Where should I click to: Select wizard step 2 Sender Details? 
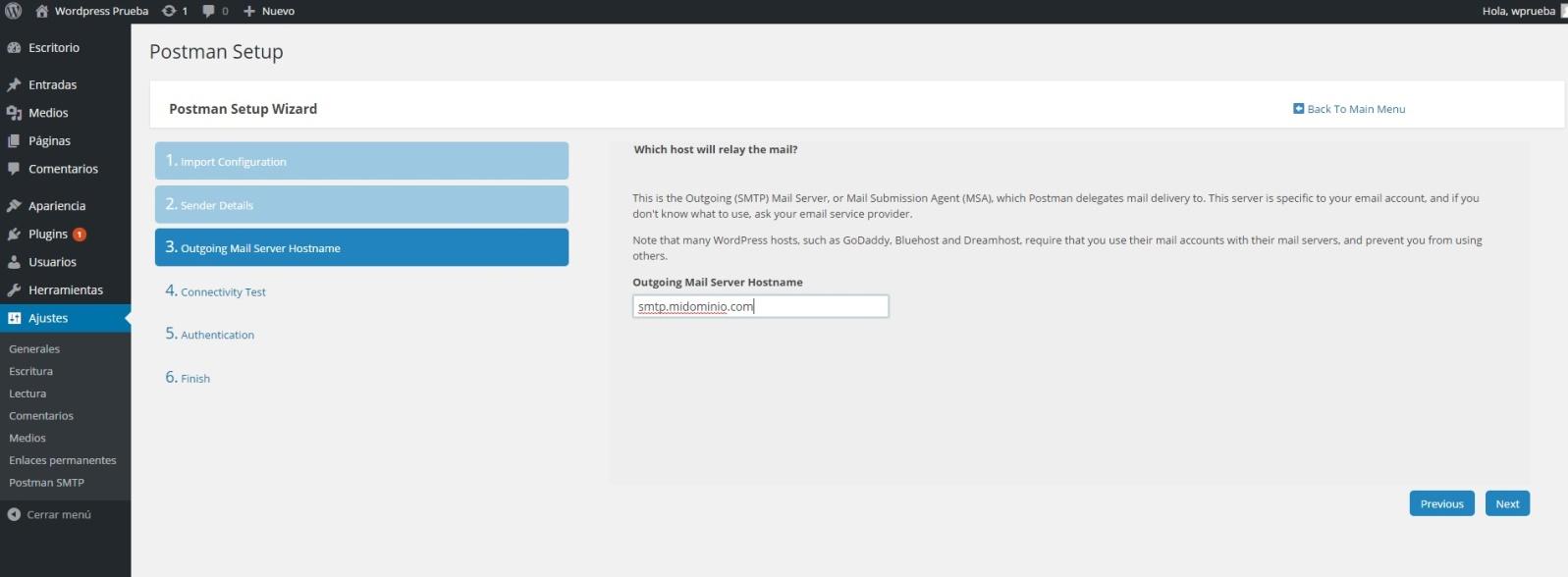pyautogui.click(x=361, y=204)
